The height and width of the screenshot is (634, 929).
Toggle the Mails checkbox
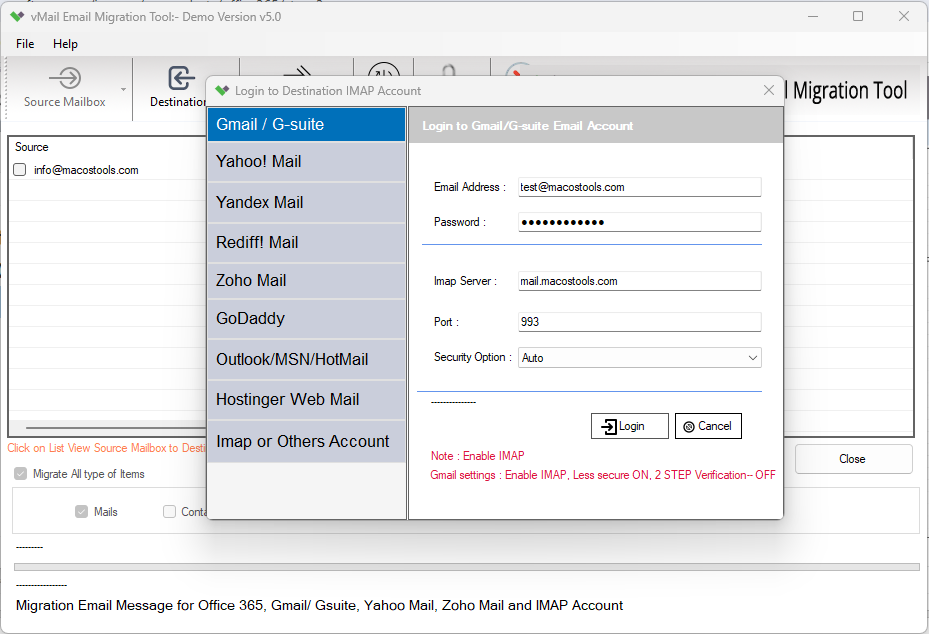point(81,512)
